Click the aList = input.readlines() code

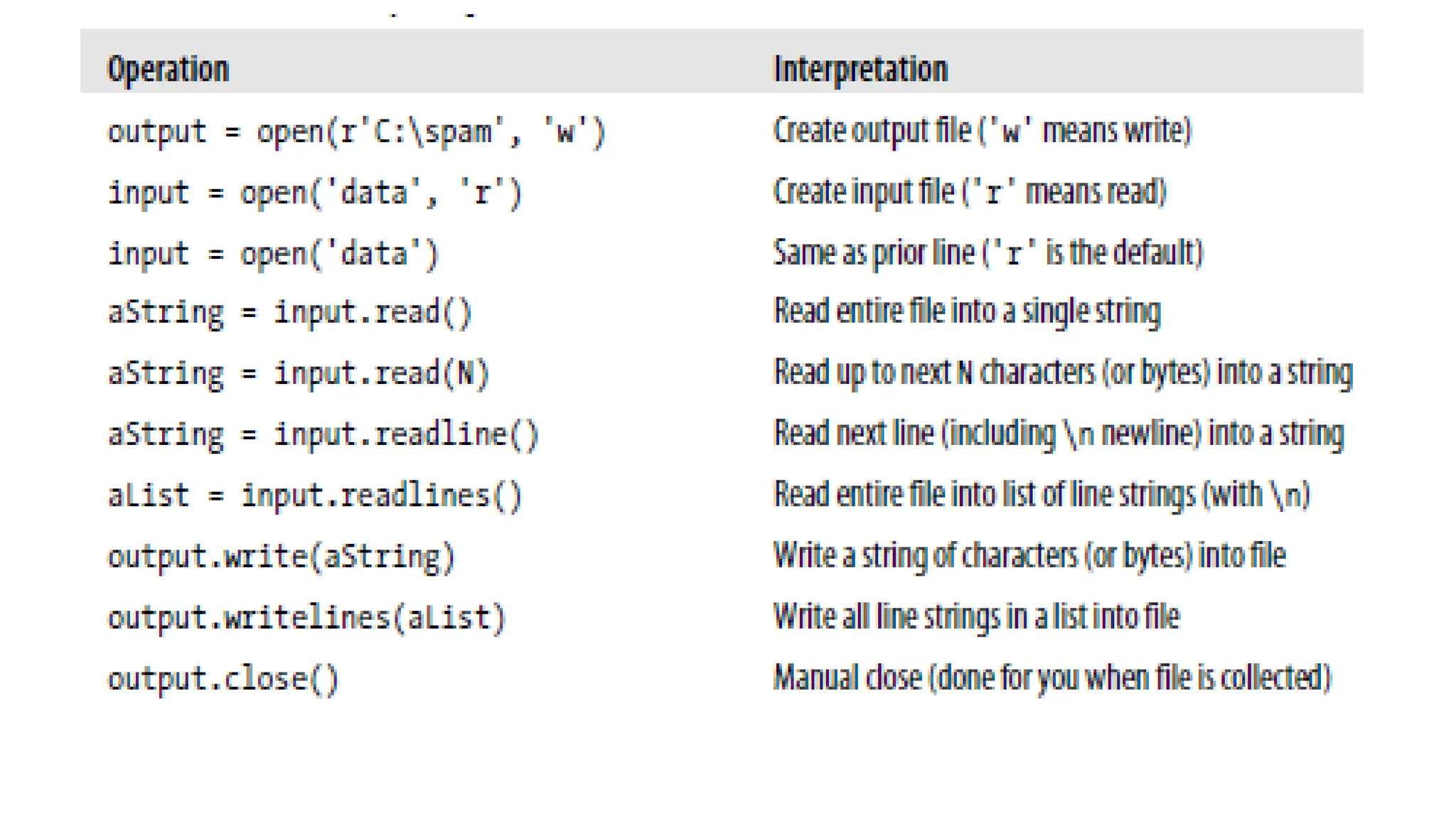click(x=314, y=496)
